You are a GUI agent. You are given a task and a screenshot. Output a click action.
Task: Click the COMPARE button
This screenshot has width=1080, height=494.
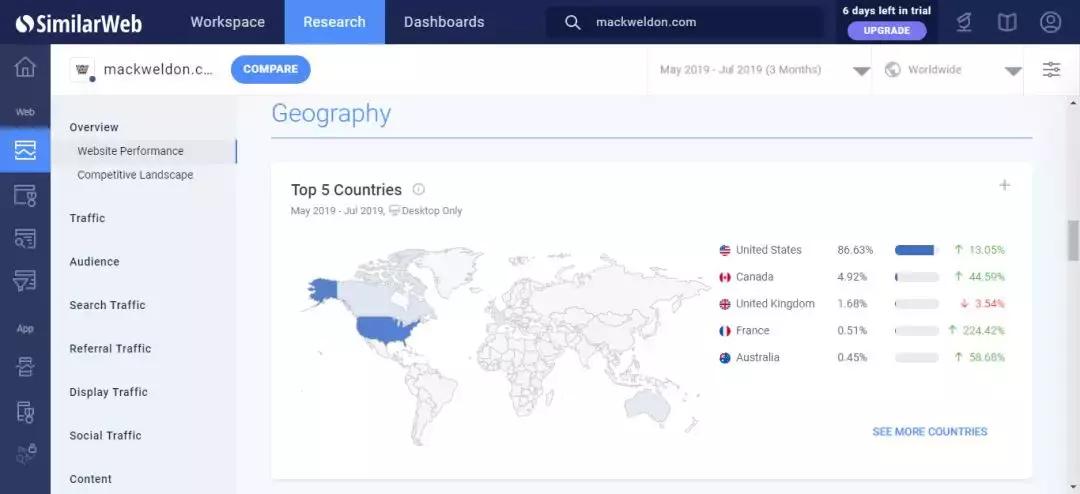pos(271,69)
